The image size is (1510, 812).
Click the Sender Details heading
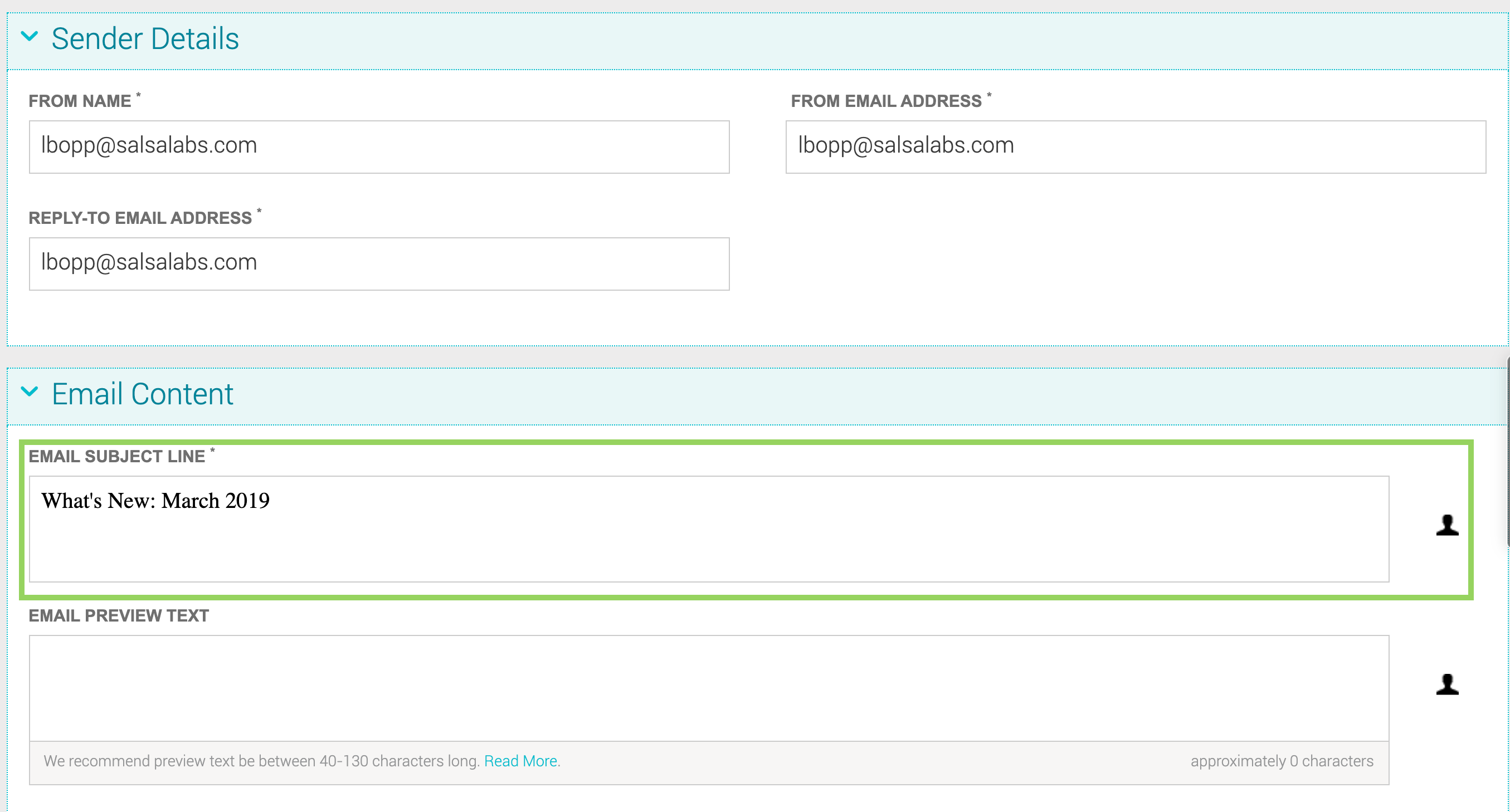point(145,38)
